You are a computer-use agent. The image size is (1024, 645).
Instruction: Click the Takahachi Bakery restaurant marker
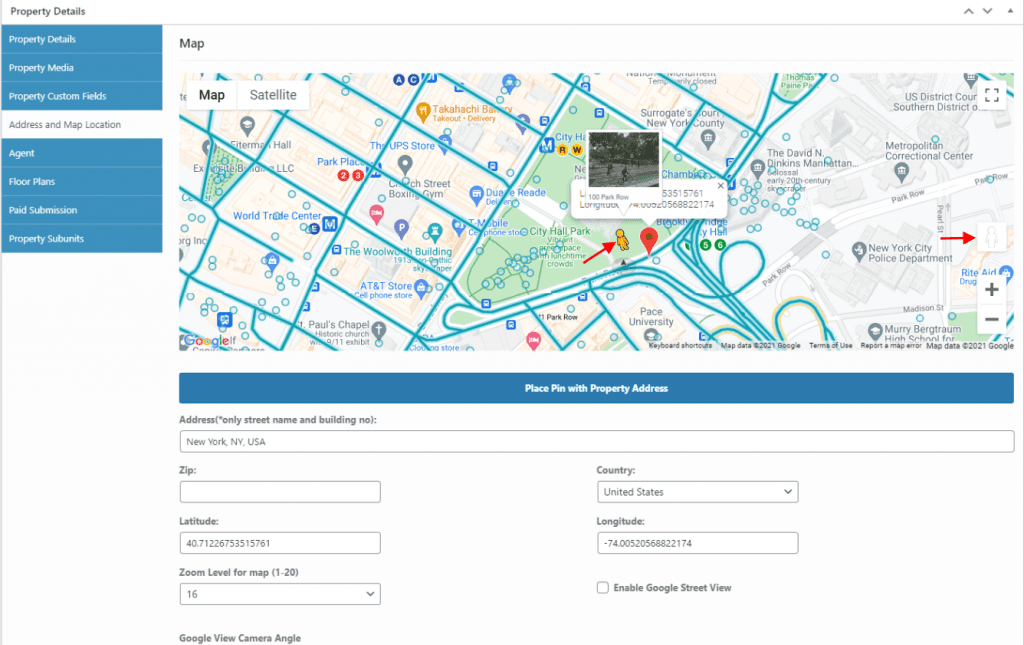tap(423, 111)
